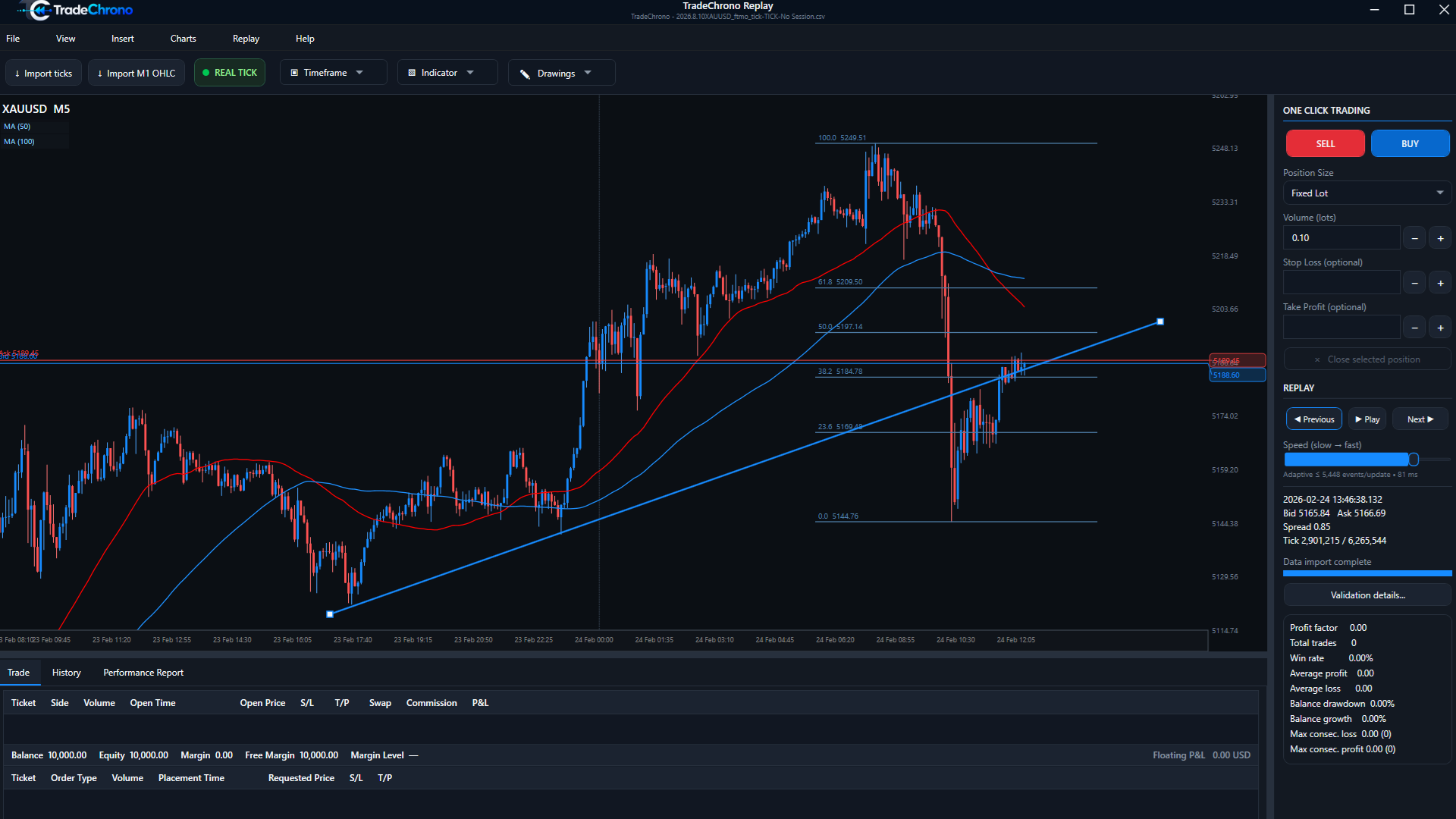This screenshot has width=1456, height=819.
Task: Click Close selected position button
Action: tap(1367, 359)
